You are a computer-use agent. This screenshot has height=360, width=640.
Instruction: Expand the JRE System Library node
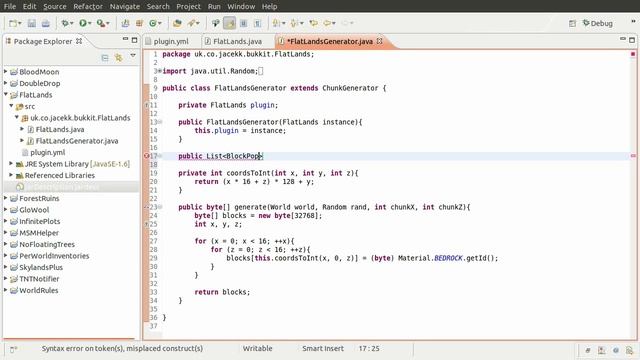[11, 163]
